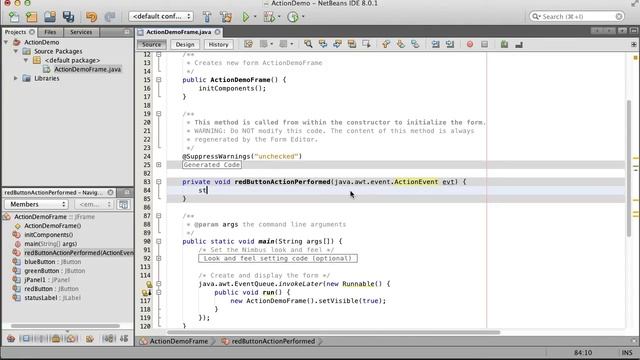Image resolution: width=640 pixels, height=360 pixels.
Task: Click ActionDemoFrame in bottom breadcrumb
Action: (x=178, y=341)
